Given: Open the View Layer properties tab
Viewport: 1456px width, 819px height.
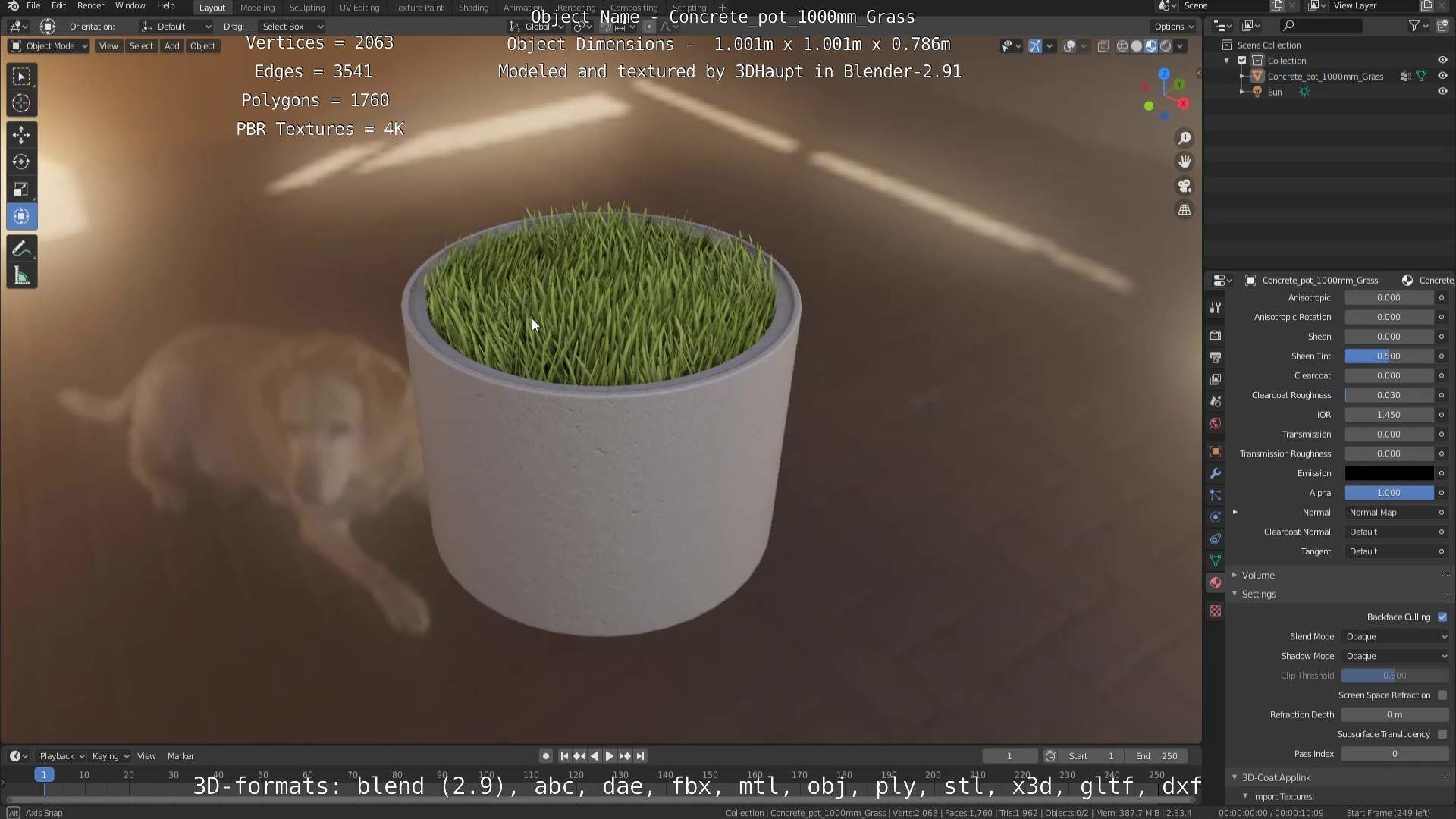Looking at the screenshot, I should tap(1216, 379).
